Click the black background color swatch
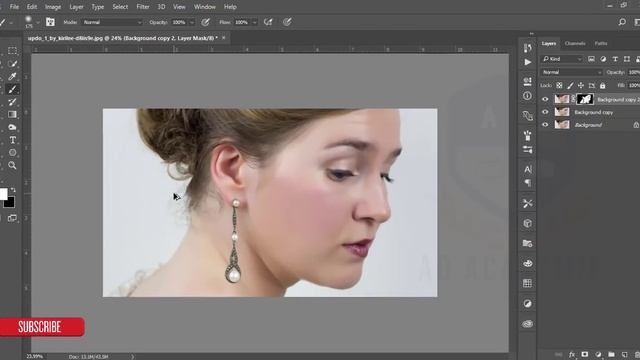Image resolution: width=640 pixels, height=360 pixels. pos(10,203)
